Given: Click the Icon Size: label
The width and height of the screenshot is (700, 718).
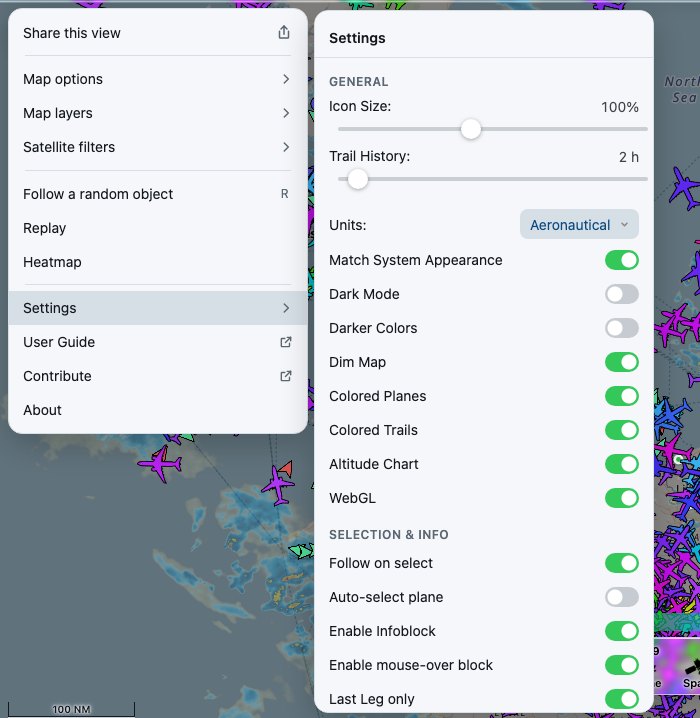Looking at the screenshot, I should click(360, 106).
